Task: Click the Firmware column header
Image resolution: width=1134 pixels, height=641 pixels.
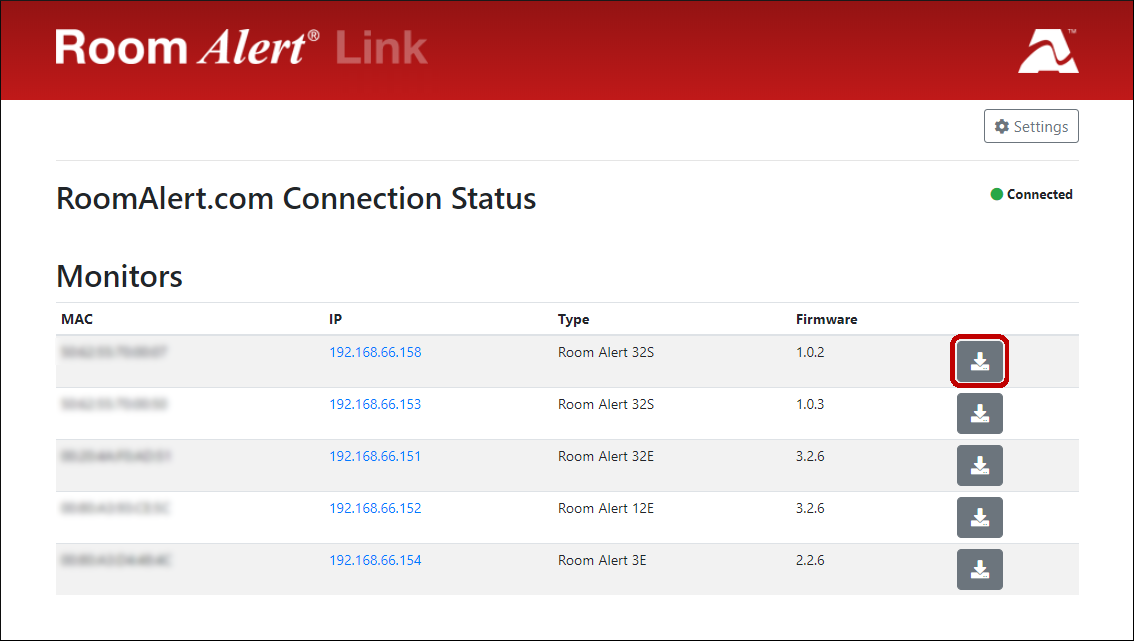Action: click(826, 320)
